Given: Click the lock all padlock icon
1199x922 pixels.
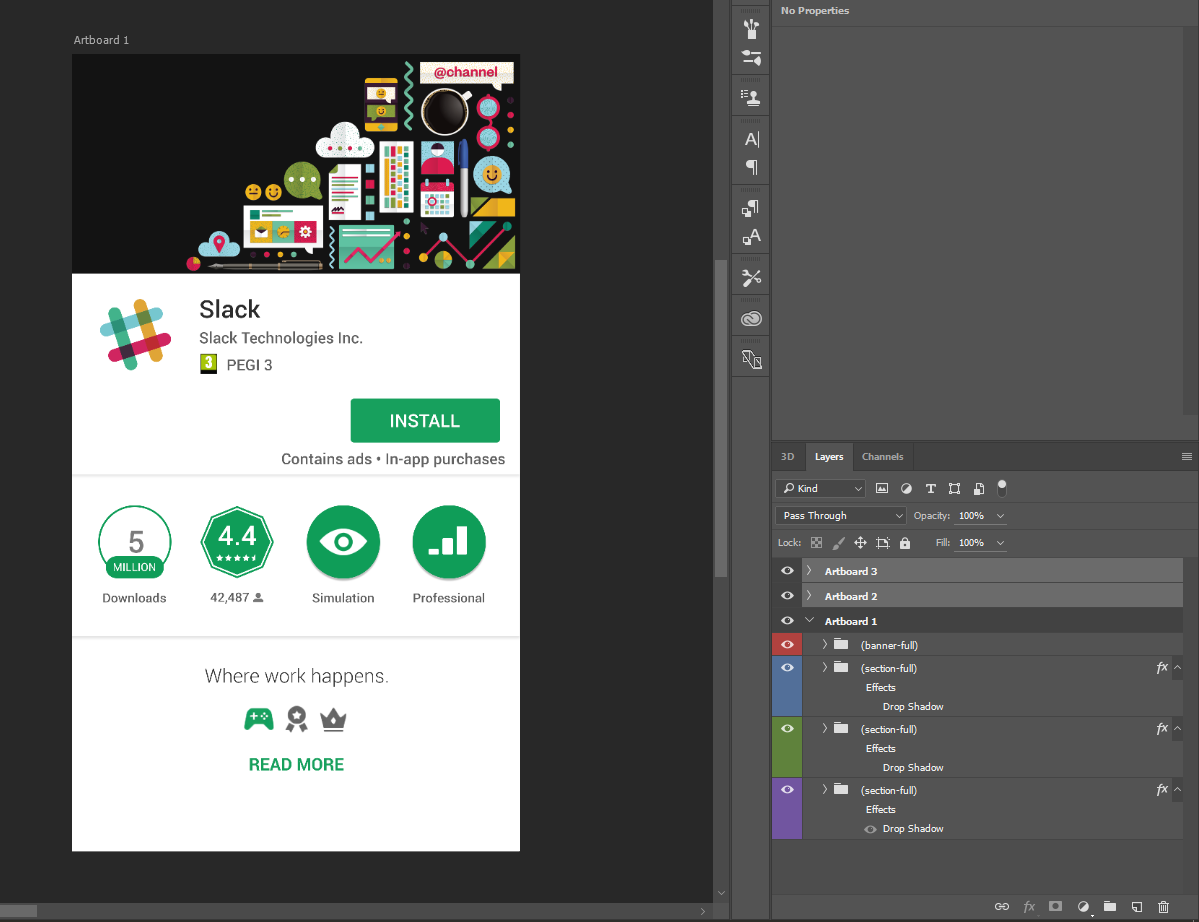Looking at the screenshot, I should [905, 543].
